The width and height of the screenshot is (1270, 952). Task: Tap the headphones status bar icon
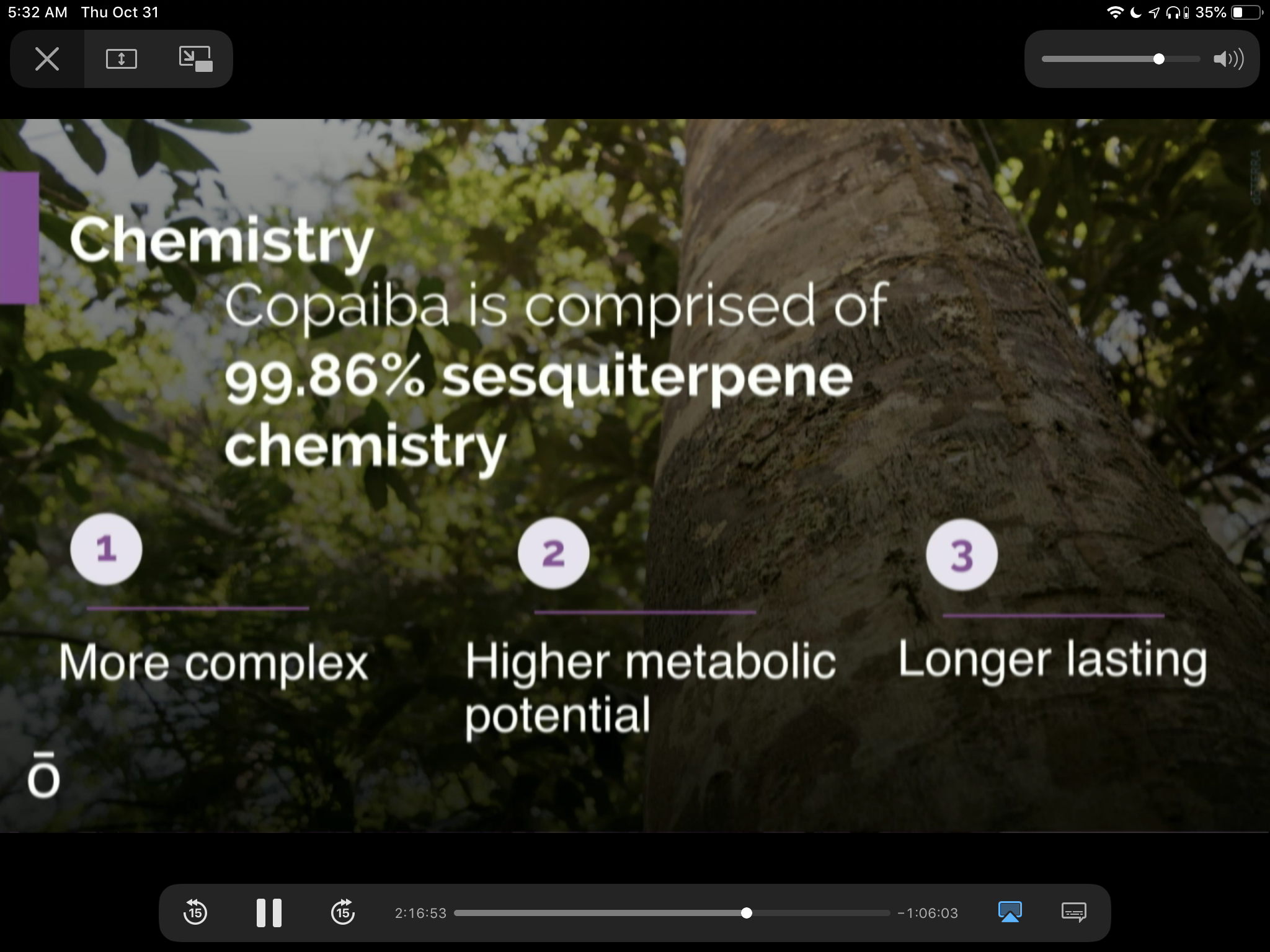coord(1172,12)
